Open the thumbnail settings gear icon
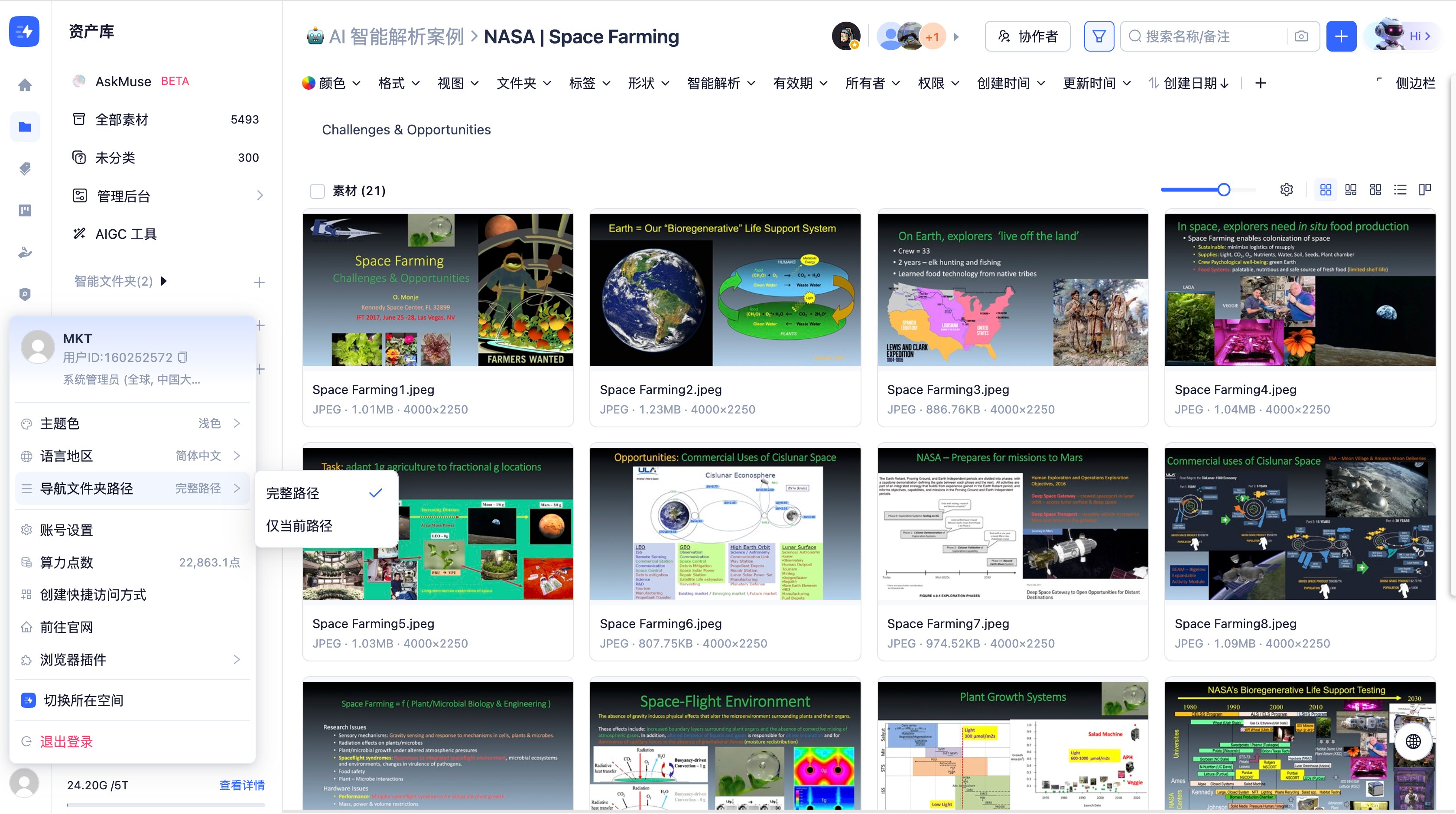1456x814 pixels. (x=1287, y=190)
